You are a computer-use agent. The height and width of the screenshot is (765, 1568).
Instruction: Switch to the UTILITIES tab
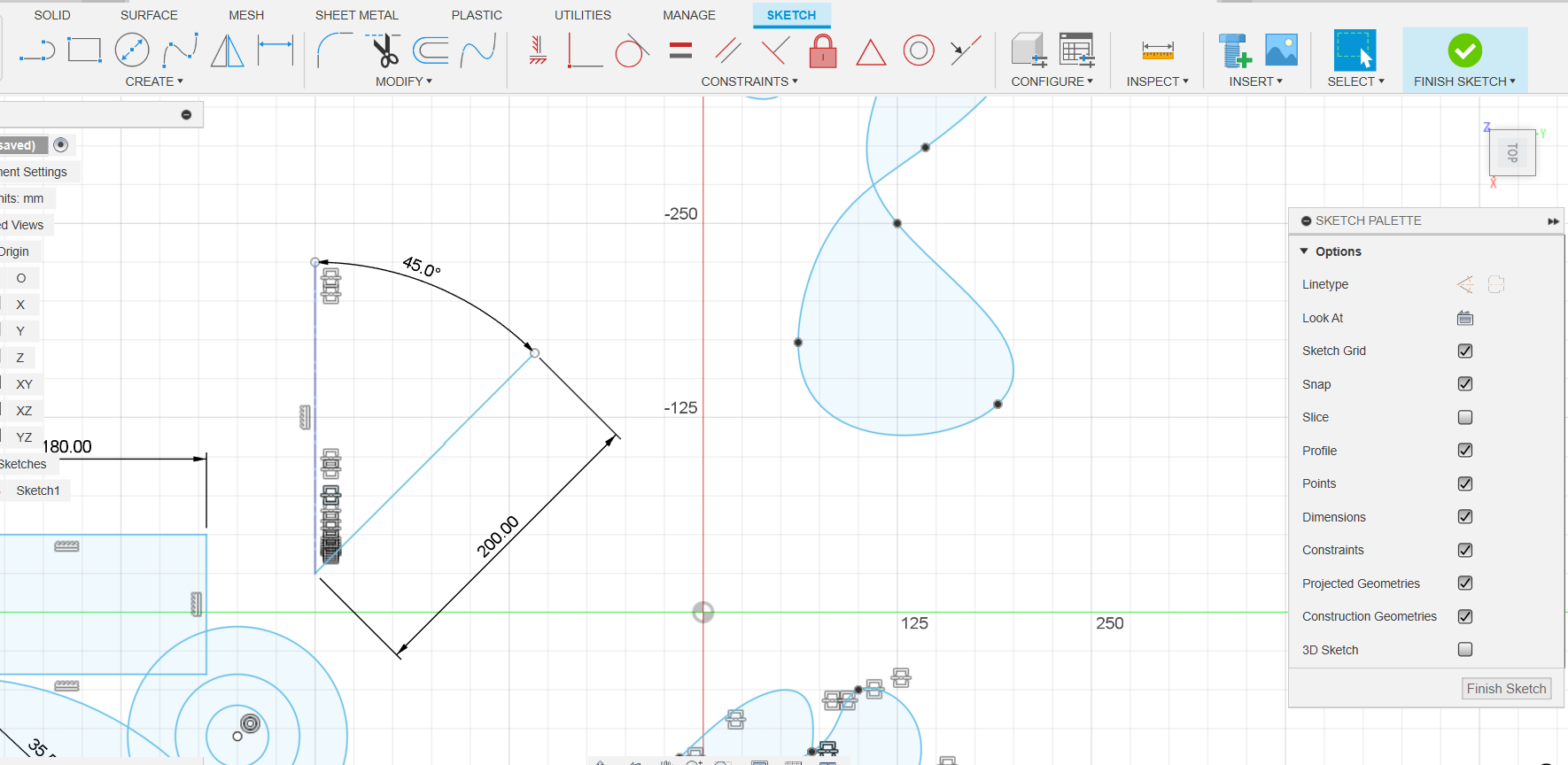(x=583, y=15)
